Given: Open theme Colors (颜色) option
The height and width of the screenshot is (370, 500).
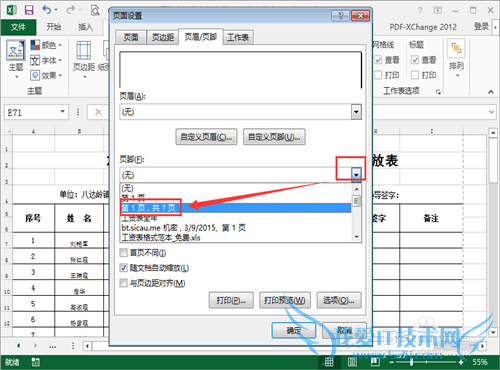Looking at the screenshot, I should point(46,45).
